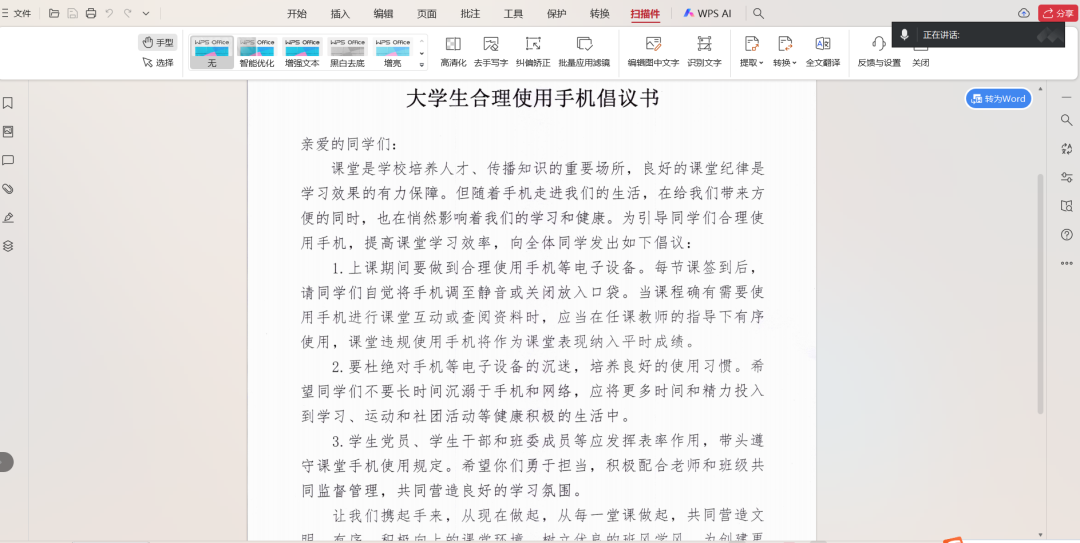Enable the 手型 hand mode
1080x543 pixels.
click(158, 42)
